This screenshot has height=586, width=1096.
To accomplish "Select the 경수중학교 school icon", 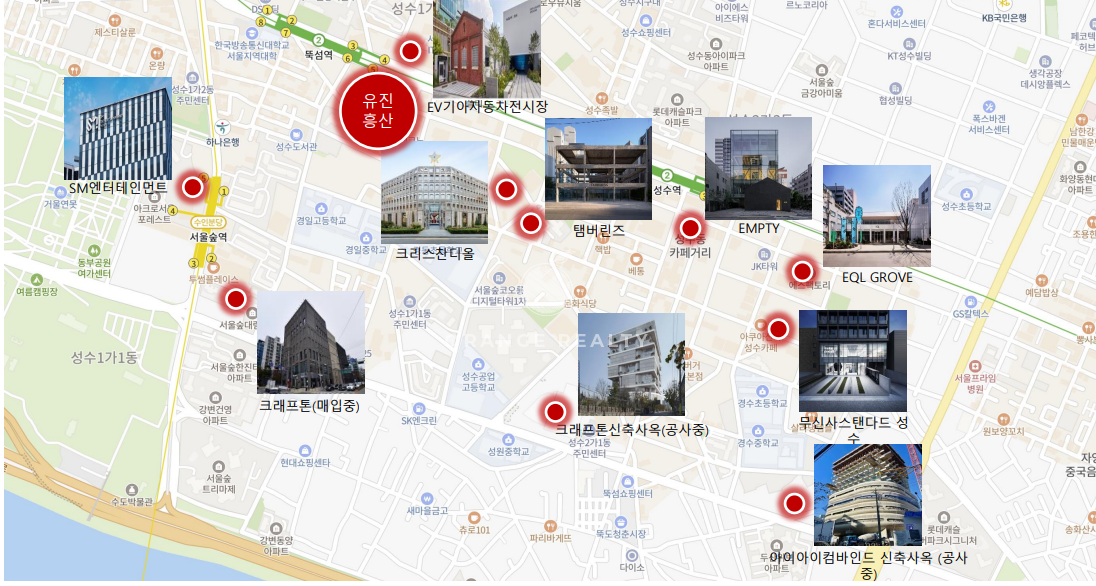I will click(758, 431).
